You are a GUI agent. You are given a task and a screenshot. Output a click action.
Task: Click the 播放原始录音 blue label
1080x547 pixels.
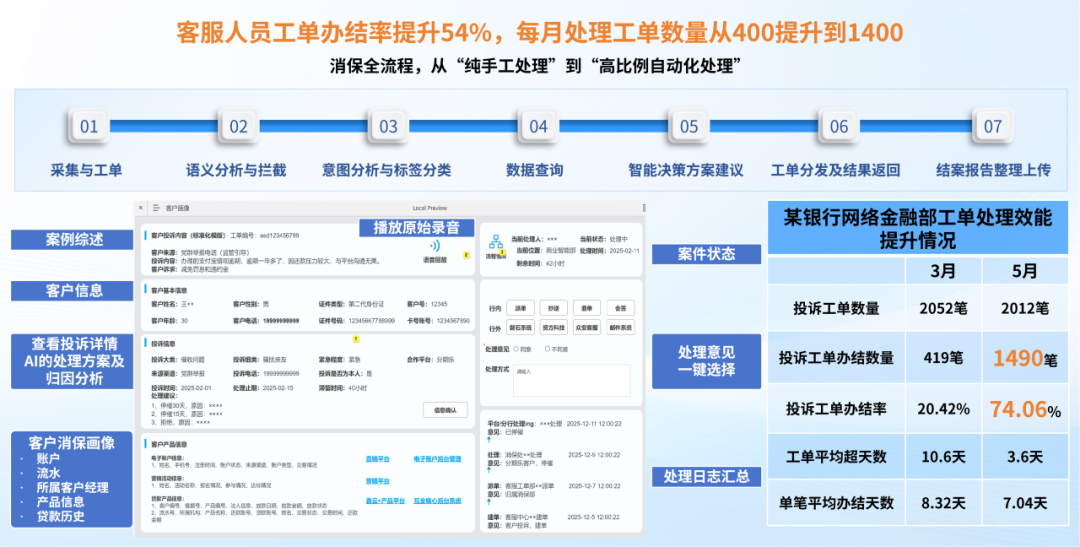(x=416, y=227)
